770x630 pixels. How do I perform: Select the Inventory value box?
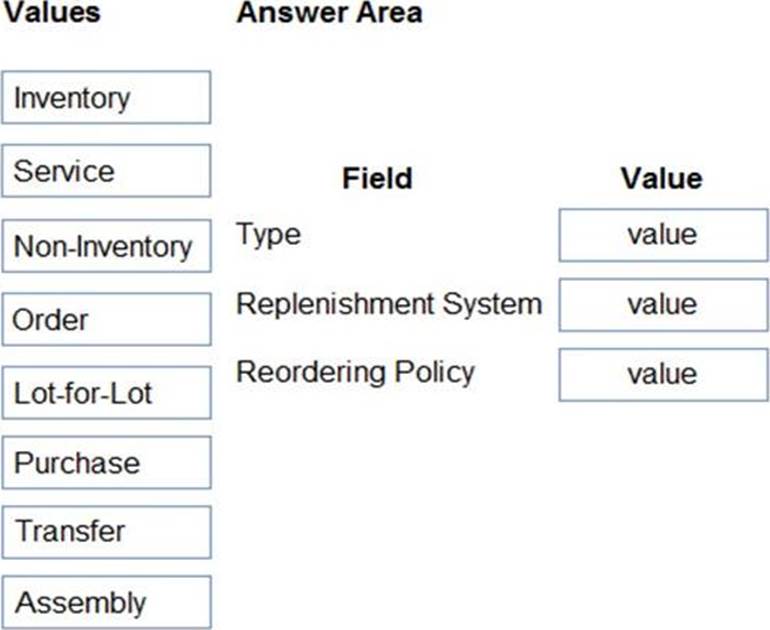coord(106,98)
